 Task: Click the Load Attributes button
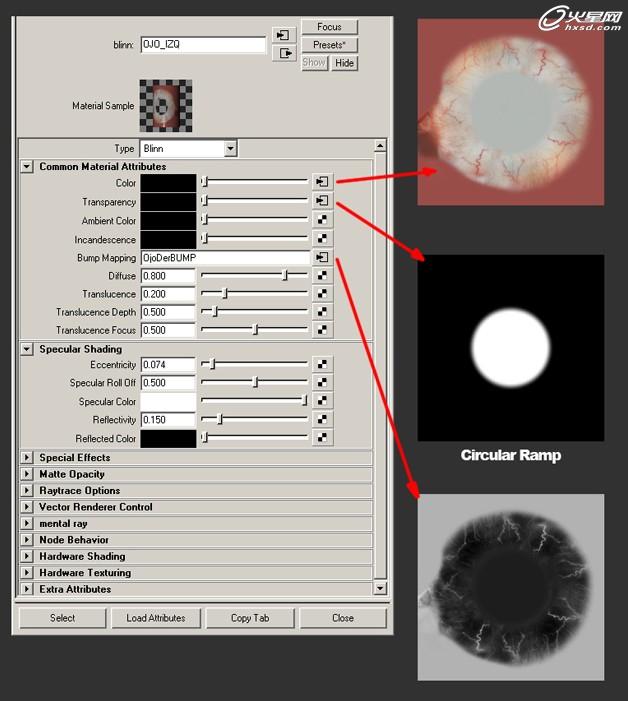156,618
